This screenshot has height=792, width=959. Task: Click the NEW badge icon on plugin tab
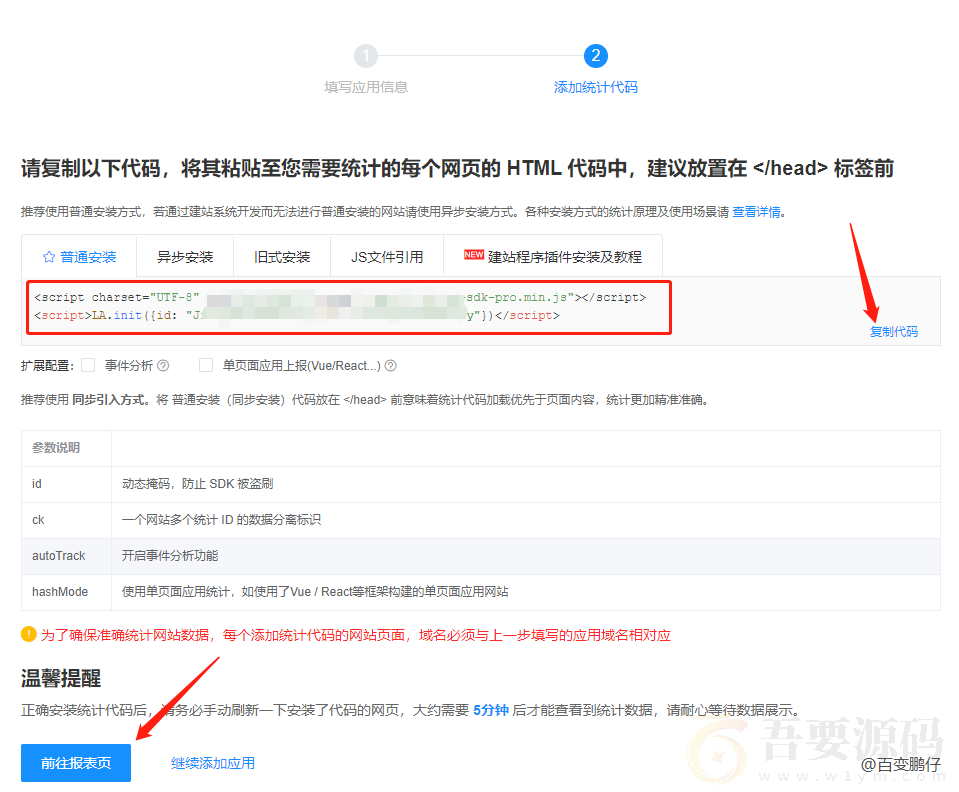coord(474,255)
